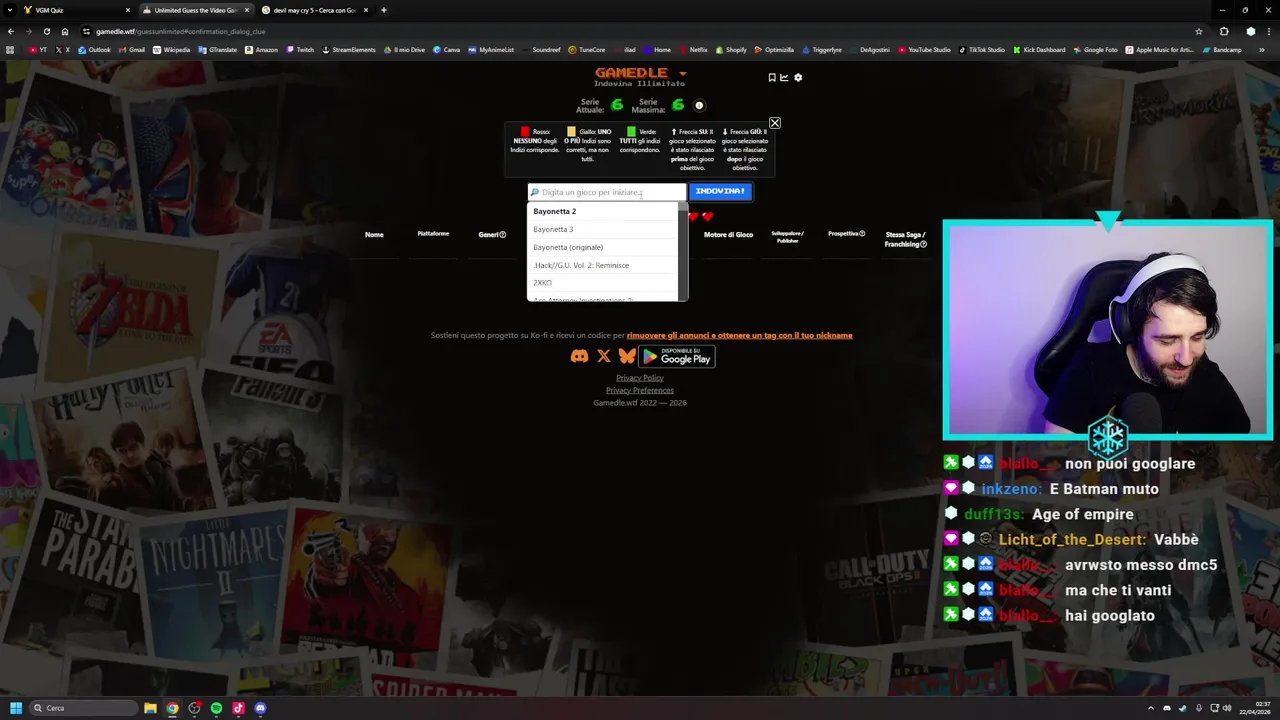Open the Gamedle settings gear
This screenshot has height=720, width=1280.
pyautogui.click(x=798, y=77)
